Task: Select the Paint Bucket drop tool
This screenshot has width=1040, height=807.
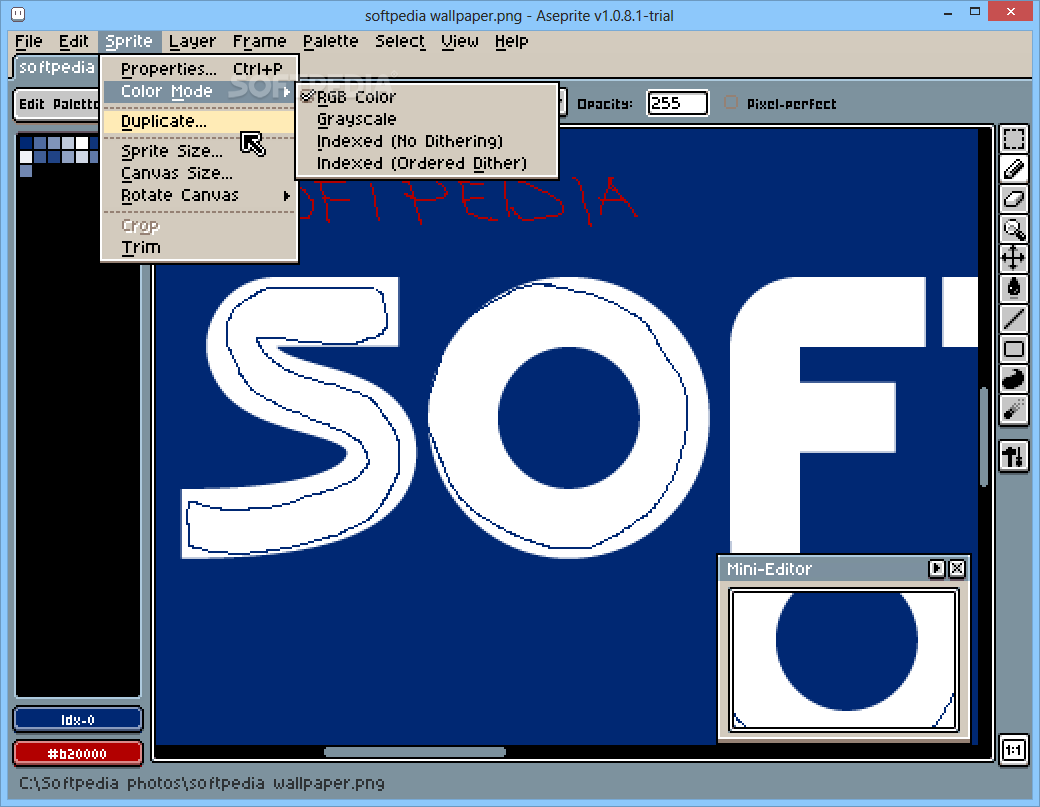Action: point(1013,288)
